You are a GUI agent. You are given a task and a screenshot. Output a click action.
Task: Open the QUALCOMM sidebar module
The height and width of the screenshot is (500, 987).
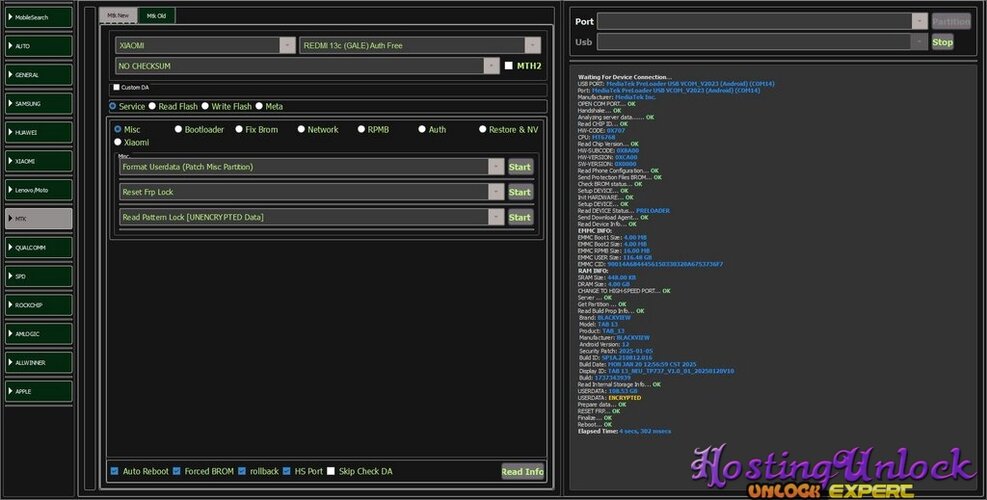[38, 247]
